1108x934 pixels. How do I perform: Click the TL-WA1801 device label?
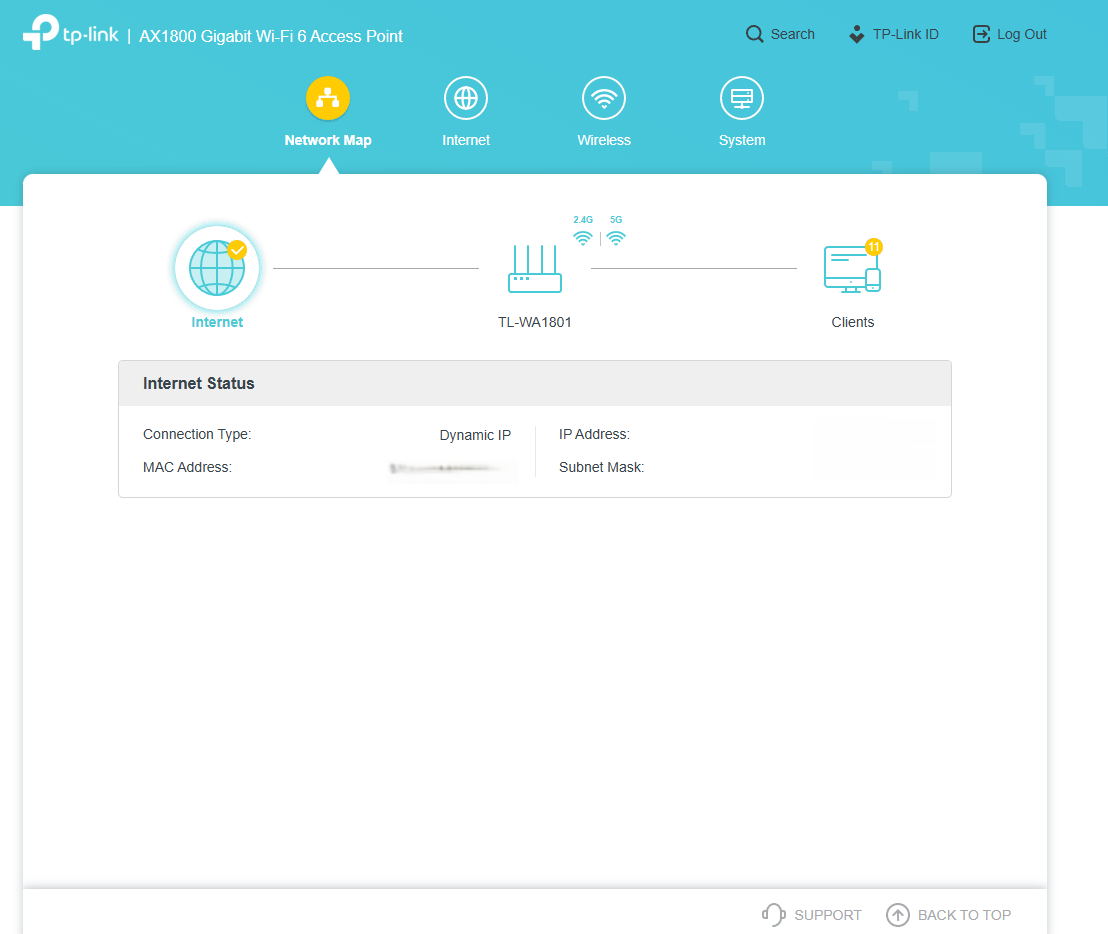point(535,322)
